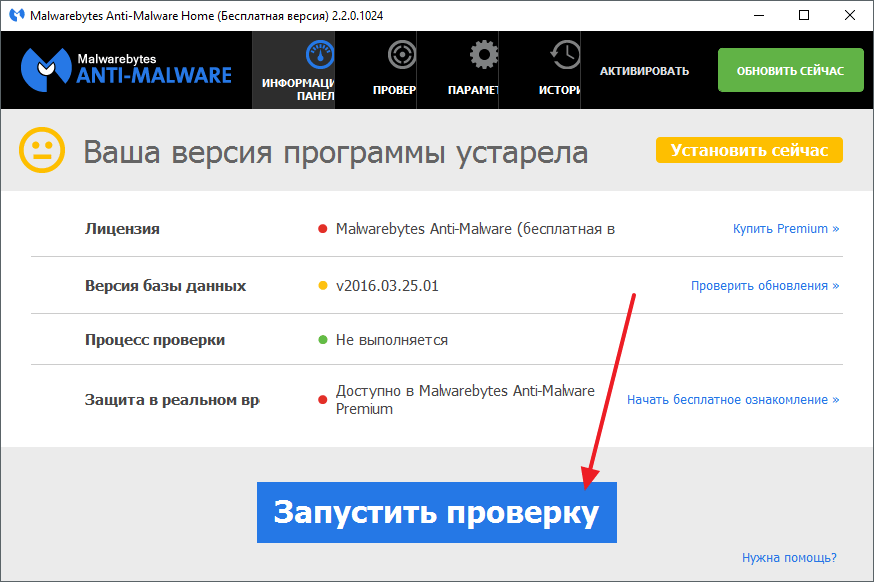Image resolution: width=874 pixels, height=582 pixels.
Task: Click Начать бесплатное ознакомление link
Action: pos(732,400)
